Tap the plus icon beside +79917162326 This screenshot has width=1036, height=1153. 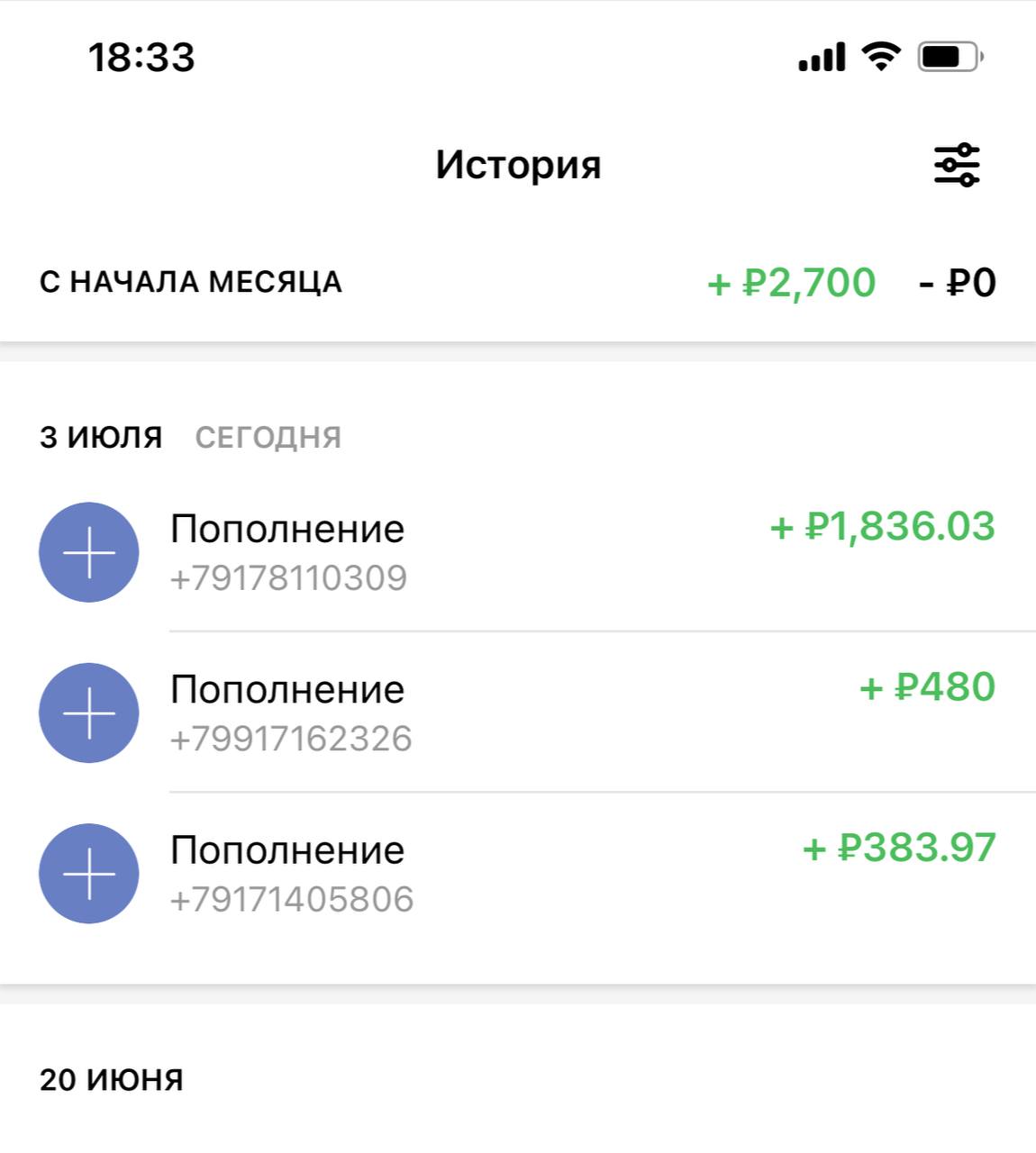coord(89,713)
